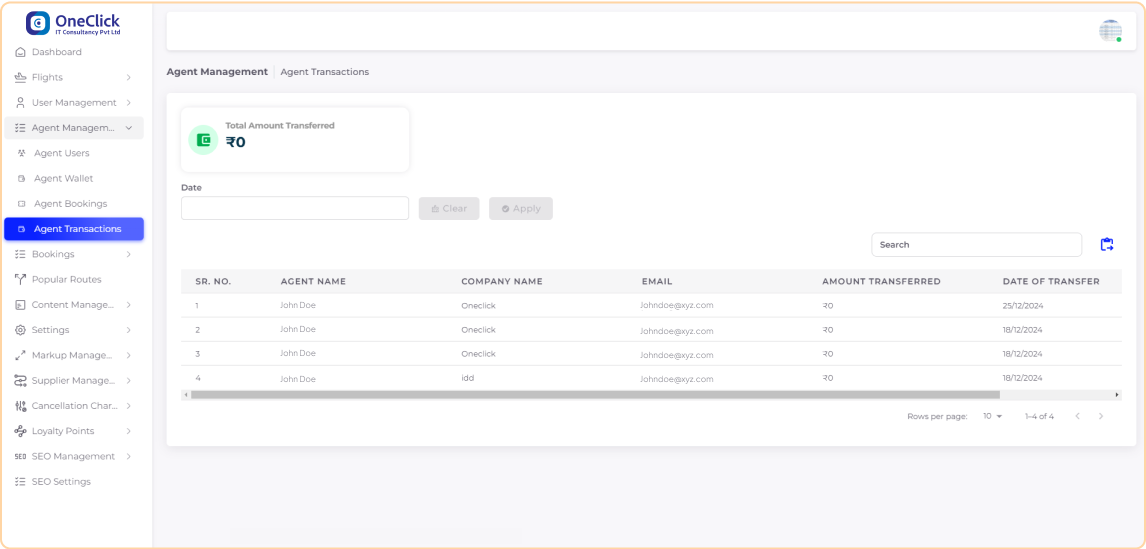Click the export clipboard icon beside Search
This screenshot has width=1146, height=549.
pos(1106,245)
